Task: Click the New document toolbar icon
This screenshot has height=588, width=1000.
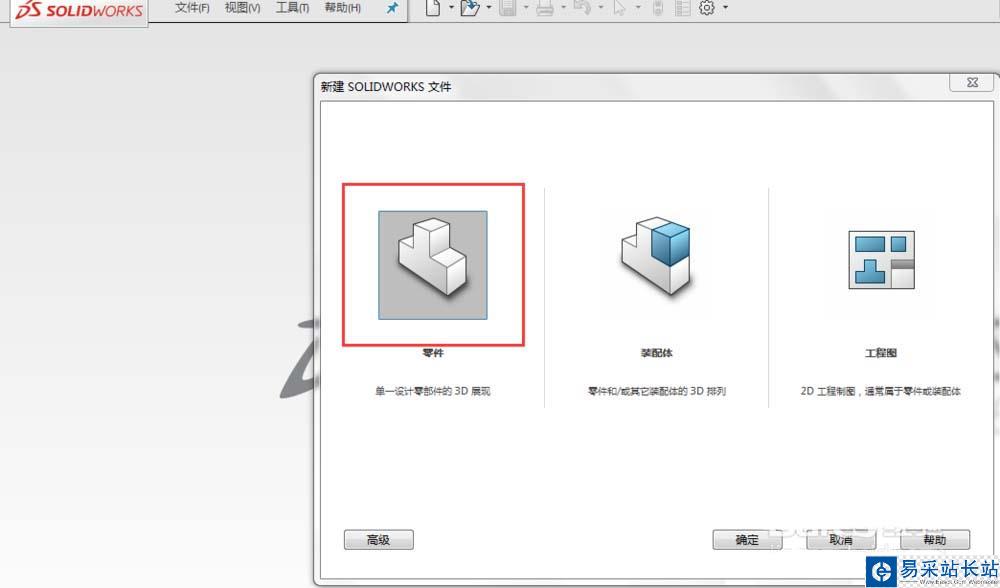Action: (x=433, y=8)
